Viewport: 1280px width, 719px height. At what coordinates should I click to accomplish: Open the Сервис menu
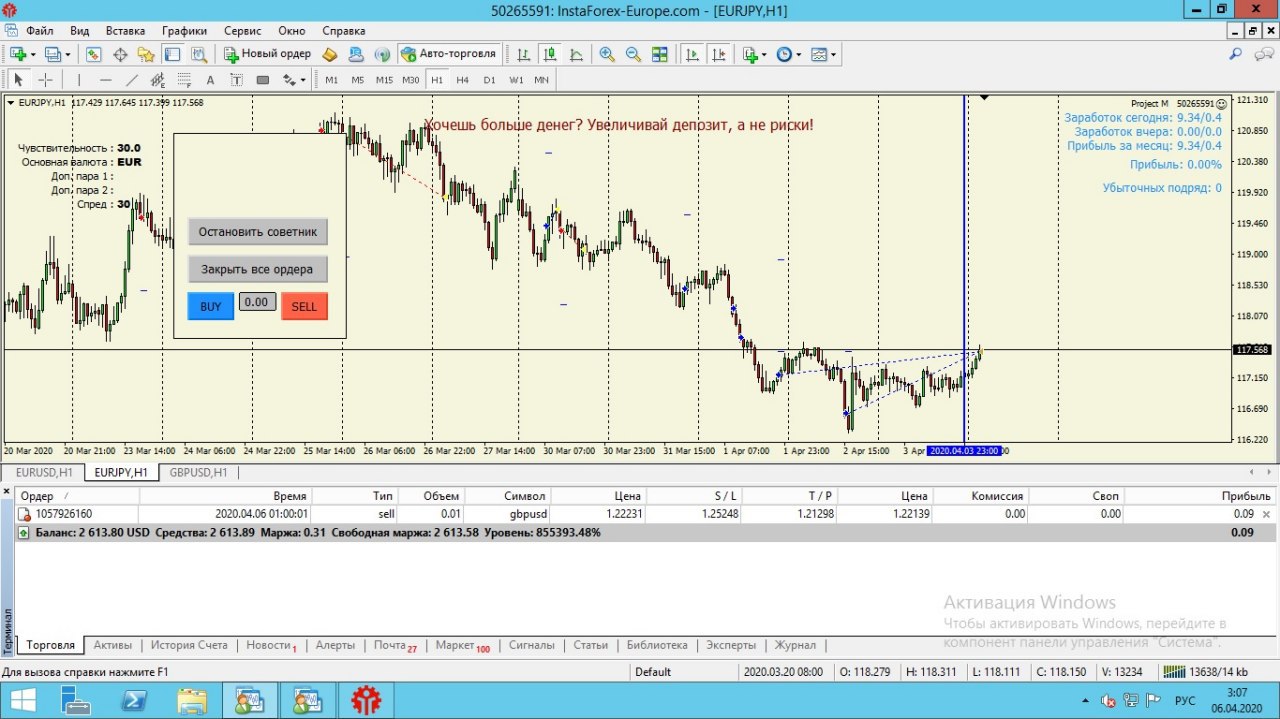point(243,31)
